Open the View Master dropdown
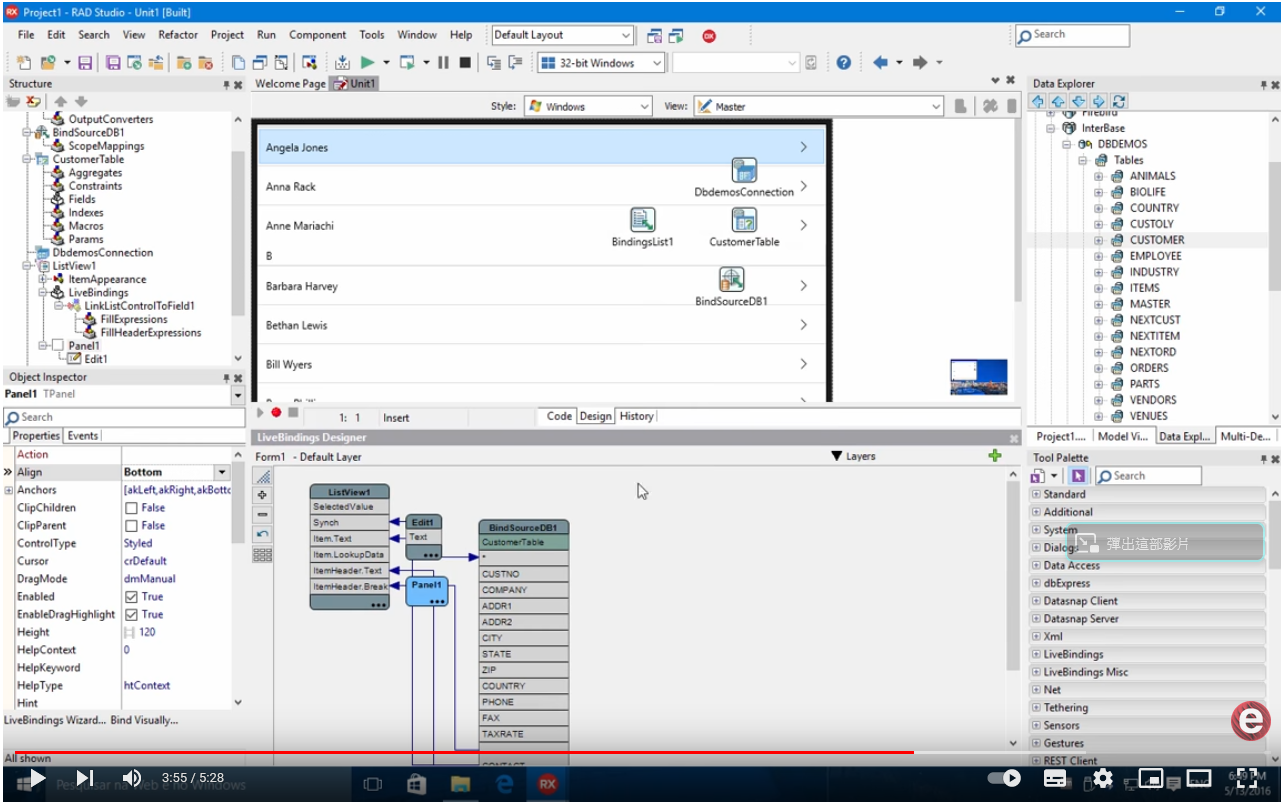The height and width of the screenshot is (804, 1281). [x=936, y=106]
